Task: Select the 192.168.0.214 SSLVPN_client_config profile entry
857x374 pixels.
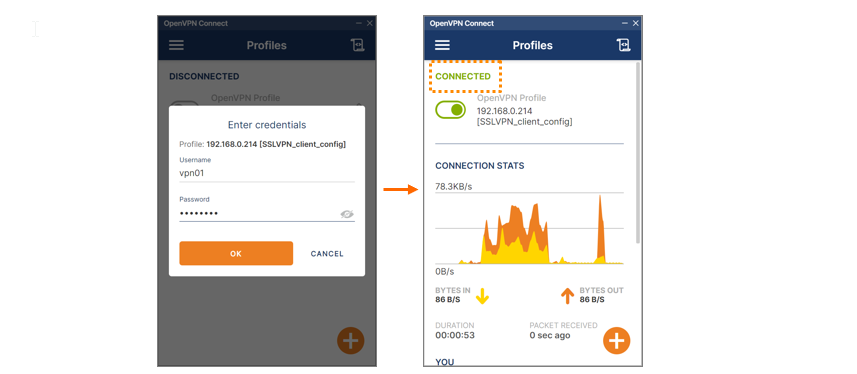Action: point(524,116)
